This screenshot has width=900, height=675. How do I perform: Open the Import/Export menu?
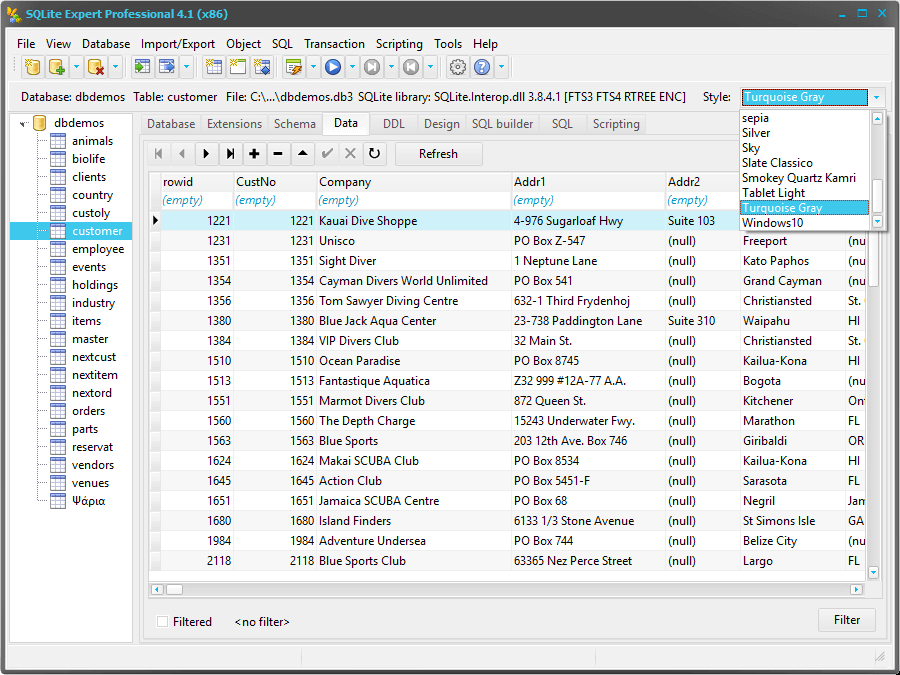point(178,44)
